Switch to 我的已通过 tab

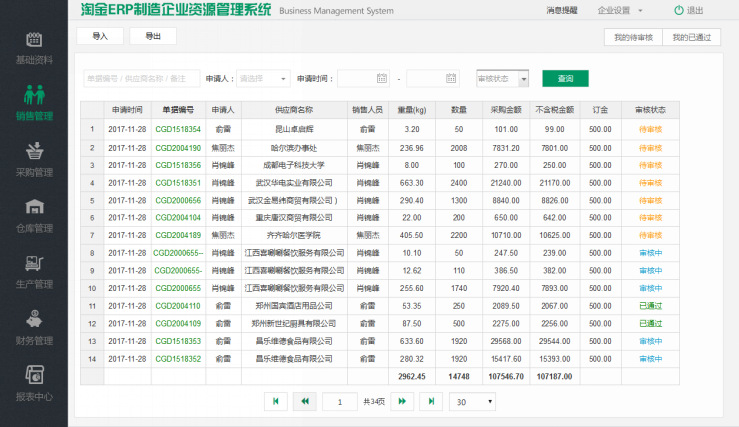[x=692, y=37]
